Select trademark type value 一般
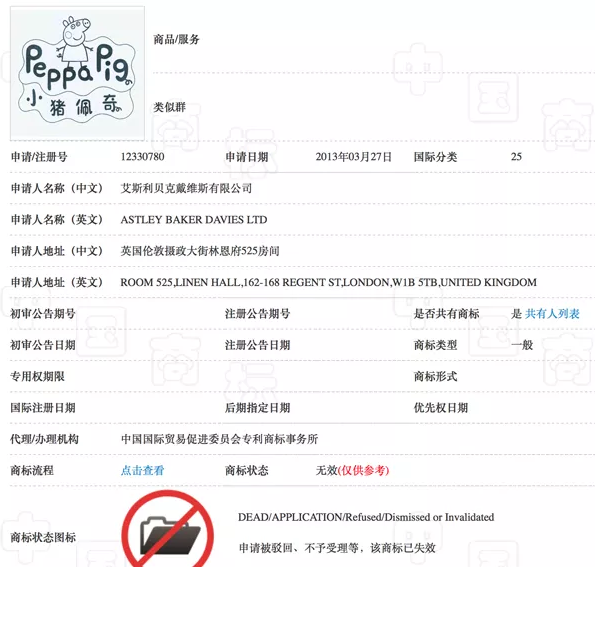The image size is (614, 623). click(522, 345)
